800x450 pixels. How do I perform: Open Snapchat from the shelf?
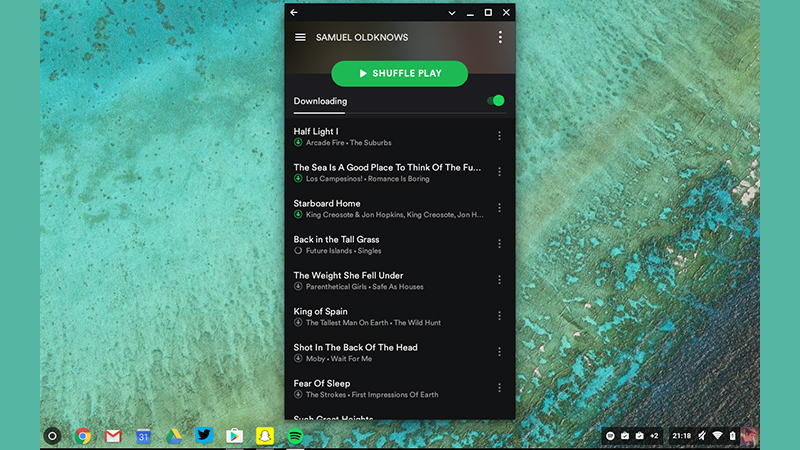(x=265, y=436)
